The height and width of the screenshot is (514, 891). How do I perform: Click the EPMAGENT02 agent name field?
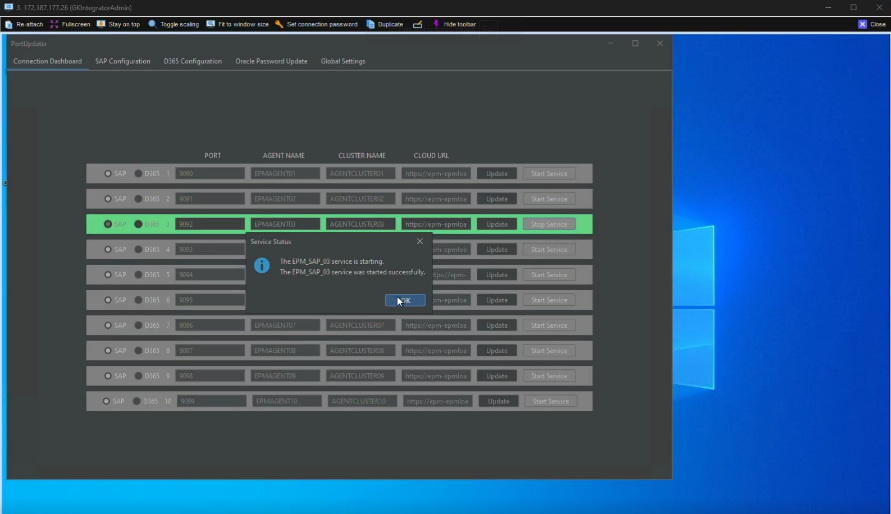[x=286, y=199]
